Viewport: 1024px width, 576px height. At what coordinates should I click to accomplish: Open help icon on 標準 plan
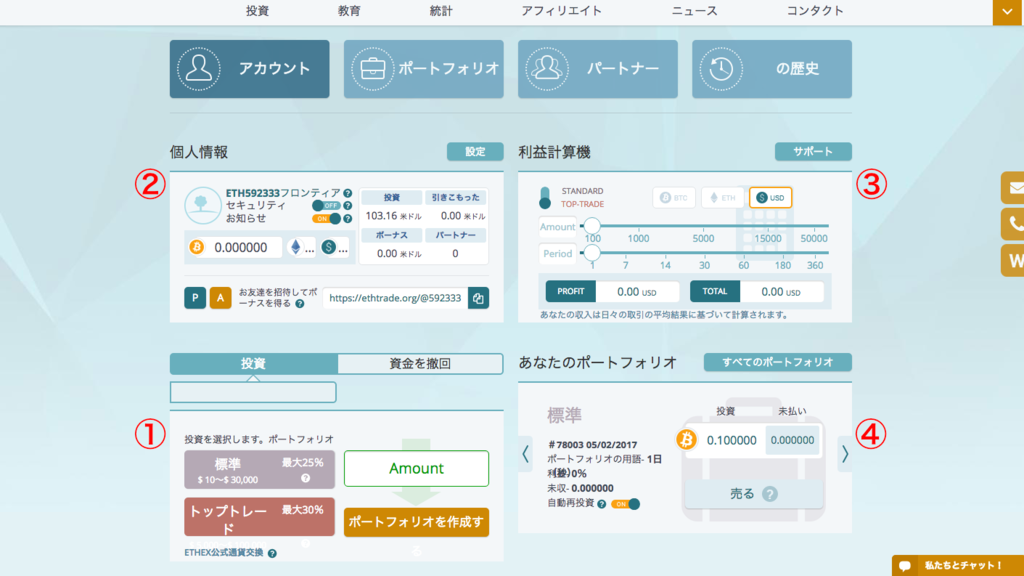coord(305,478)
